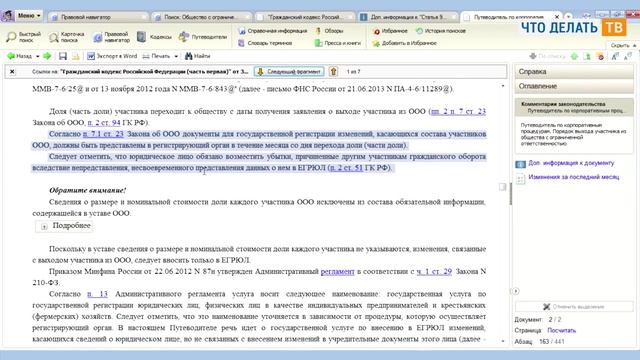Image resolution: width=640 pixels, height=360 pixels.
Task: Open Путеводители section
Action: pyautogui.click(x=203, y=37)
